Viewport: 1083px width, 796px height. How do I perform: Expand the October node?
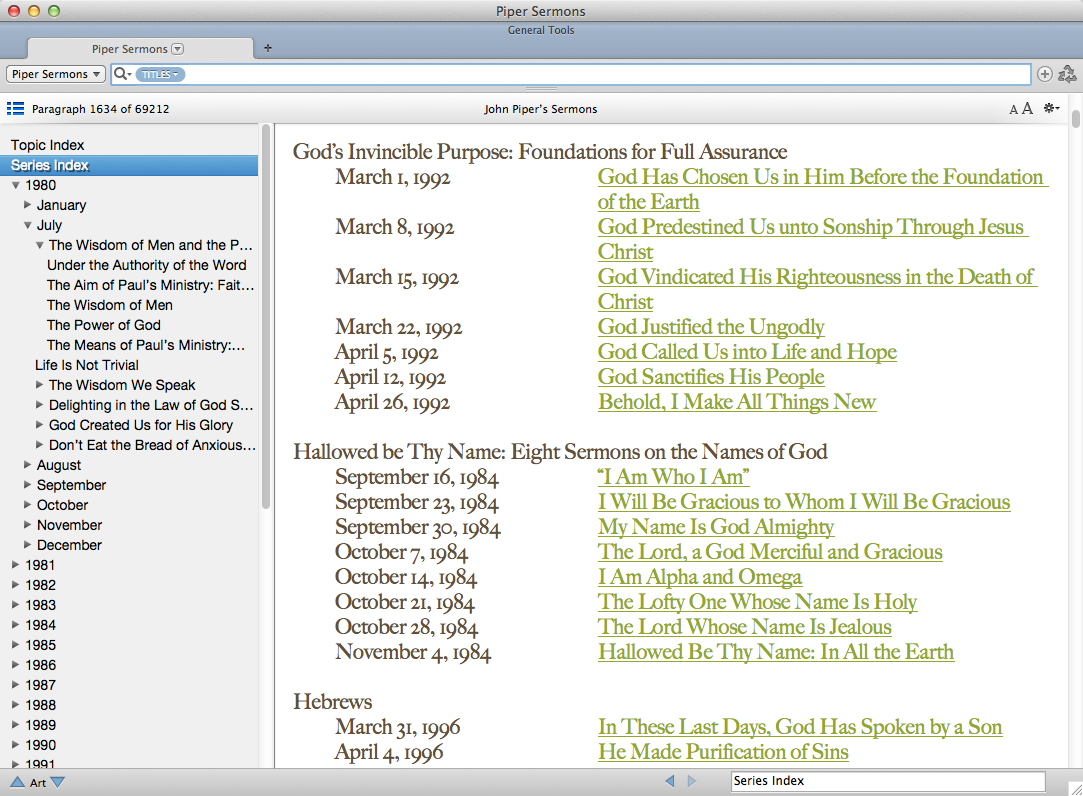(x=28, y=504)
